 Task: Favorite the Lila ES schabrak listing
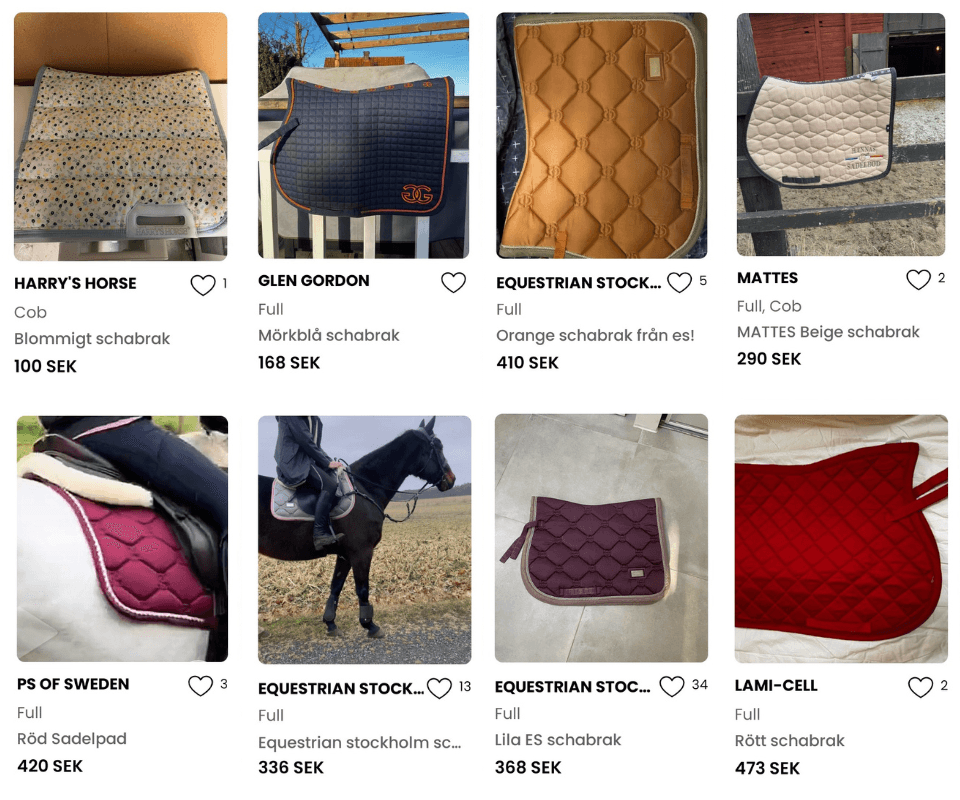(x=672, y=686)
